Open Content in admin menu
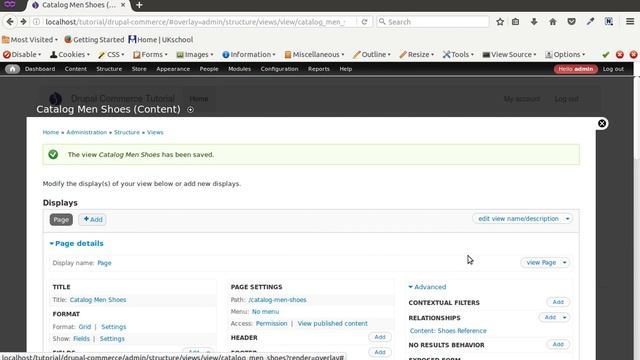 tap(76, 69)
